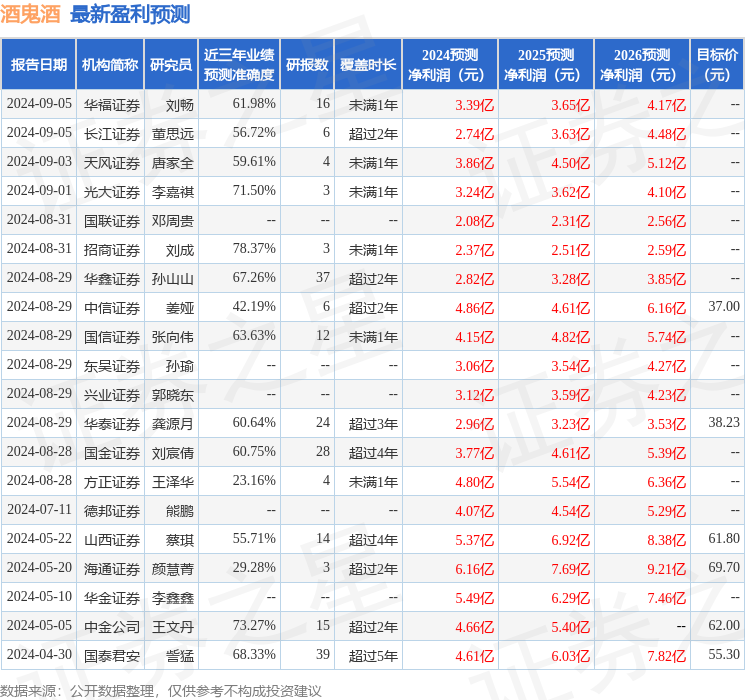Click the 62.00 target price
The height and width of the screenshot is (700, 745).
(724, 625)
